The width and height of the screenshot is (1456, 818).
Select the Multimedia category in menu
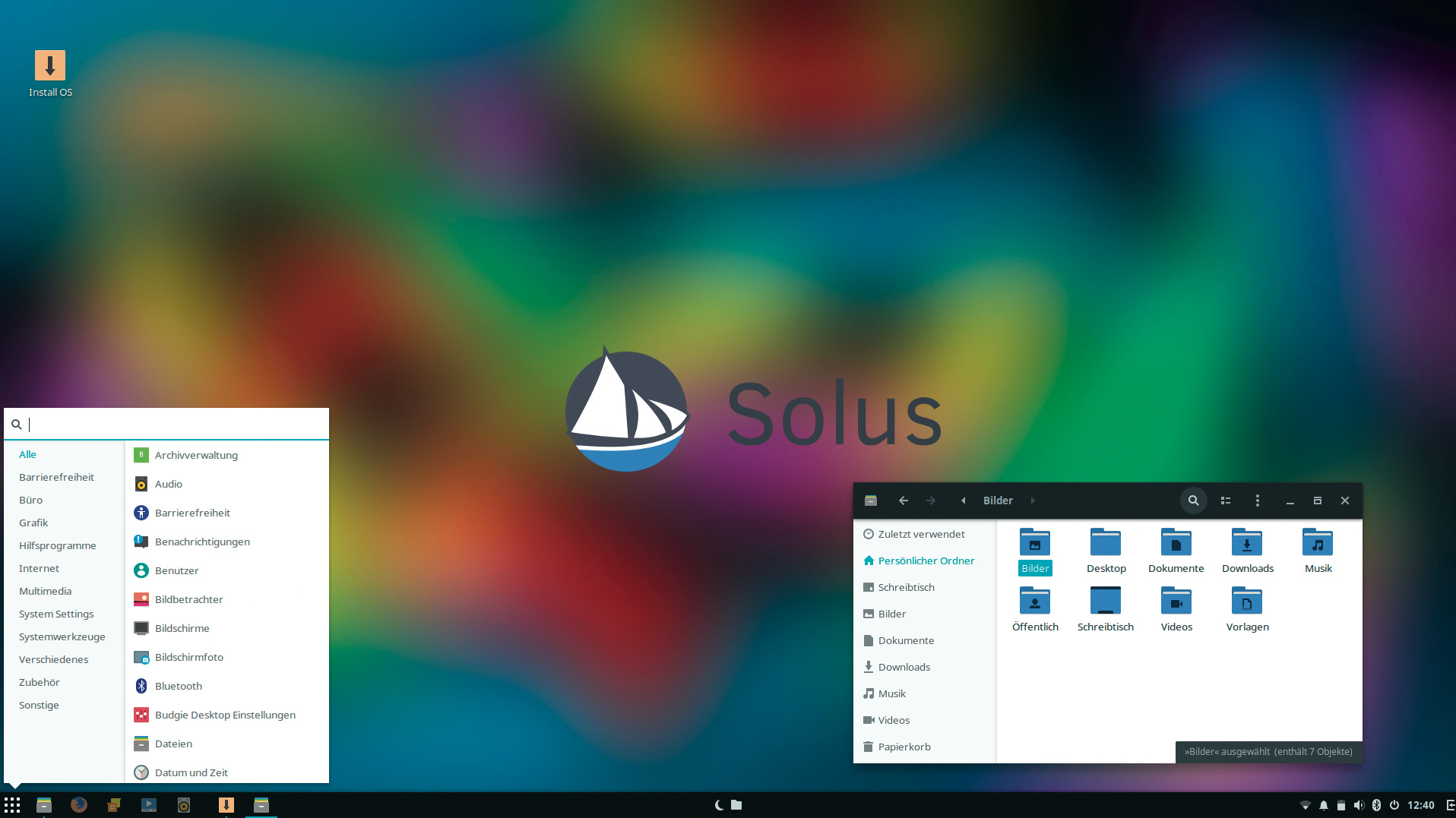coord(45,591)
